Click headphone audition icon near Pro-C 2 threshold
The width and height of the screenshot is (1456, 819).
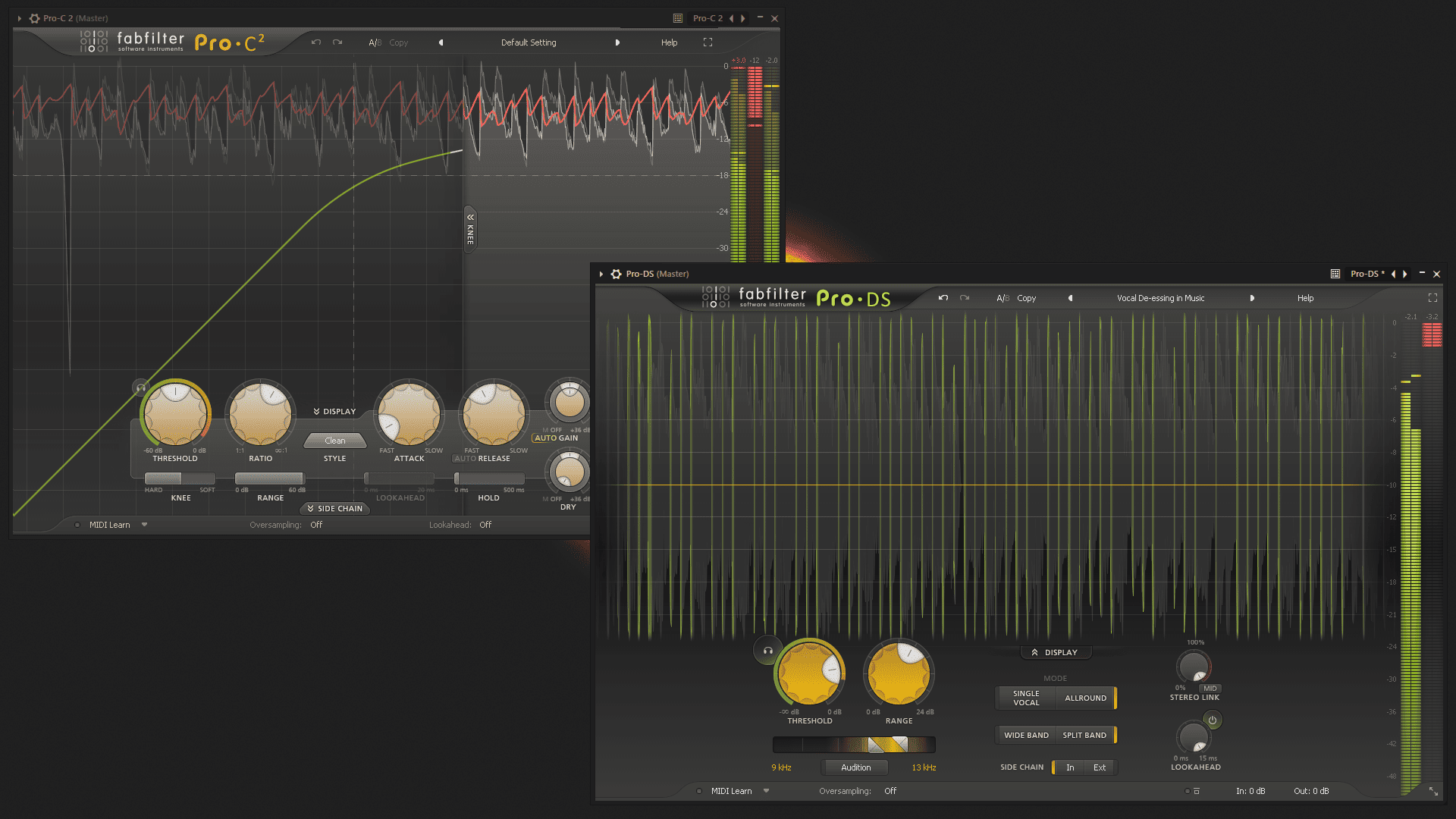click(x=140, y=388)
